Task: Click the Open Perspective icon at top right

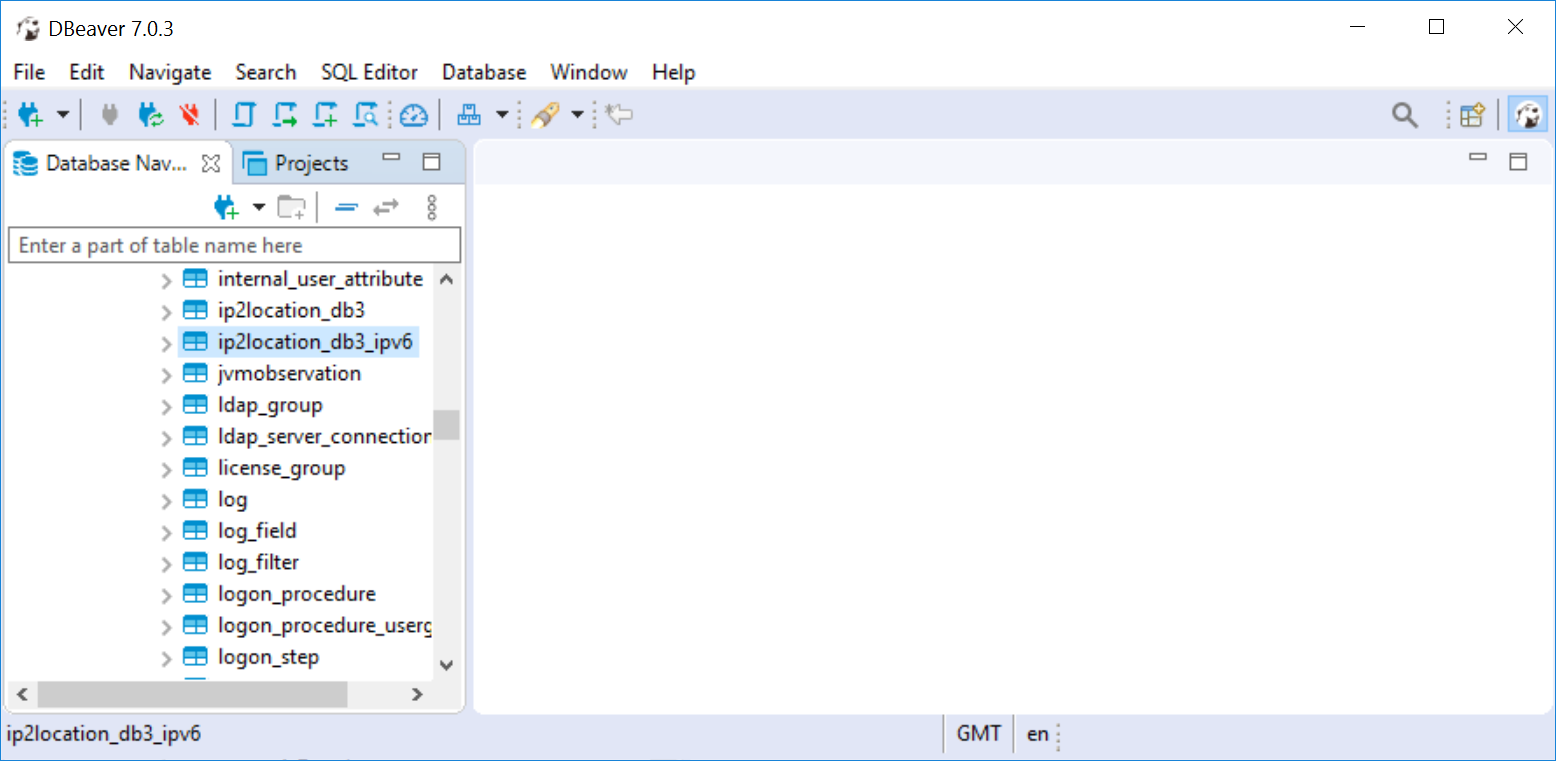Action: (1472, 115)
